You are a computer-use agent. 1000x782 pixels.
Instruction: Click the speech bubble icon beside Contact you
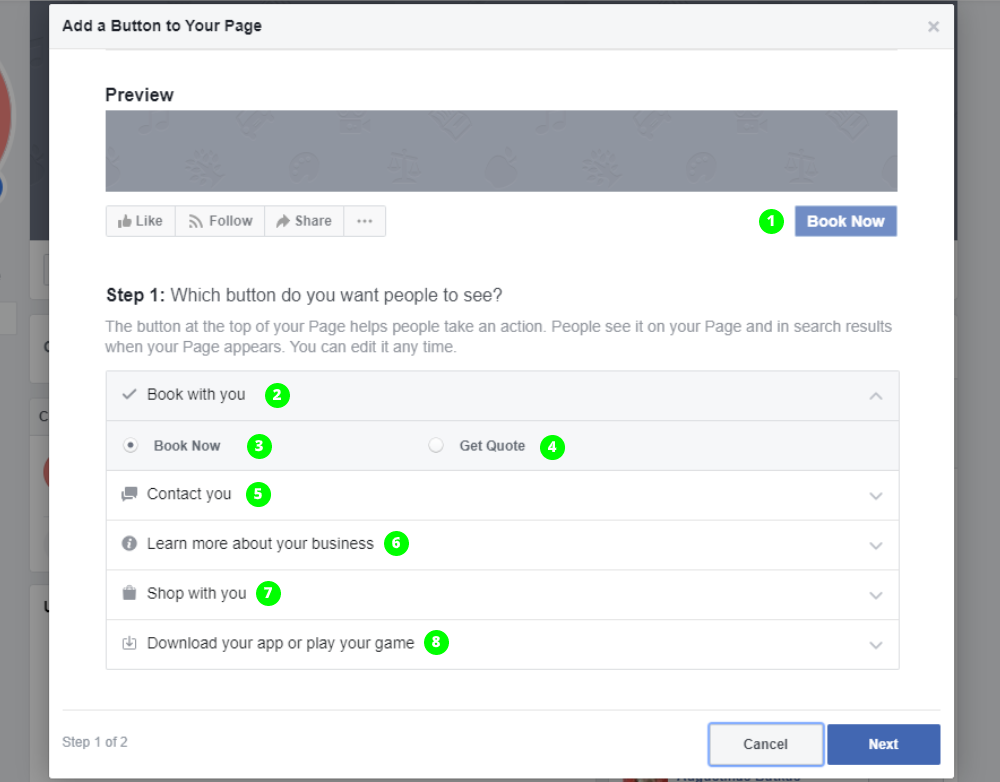click(129, 494)
